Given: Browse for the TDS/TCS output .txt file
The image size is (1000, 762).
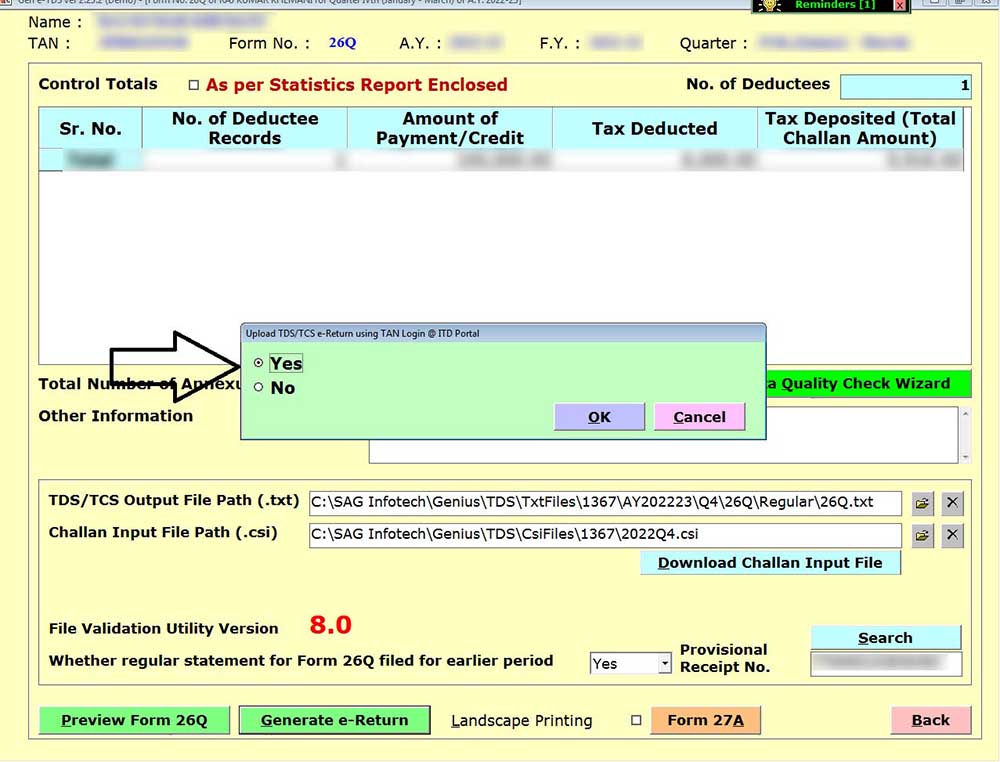Looking at the screenshot, I should [x=922, y=503].
